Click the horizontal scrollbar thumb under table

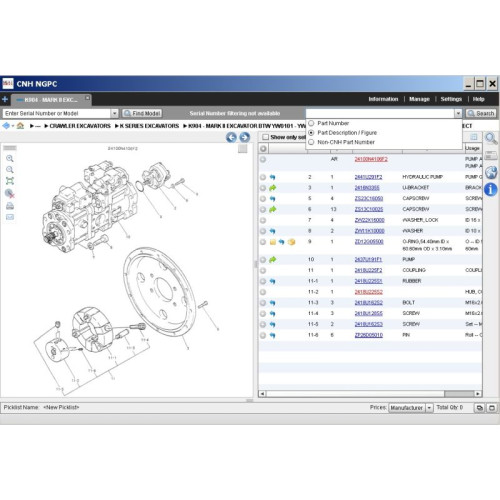[x=459, y=394]
